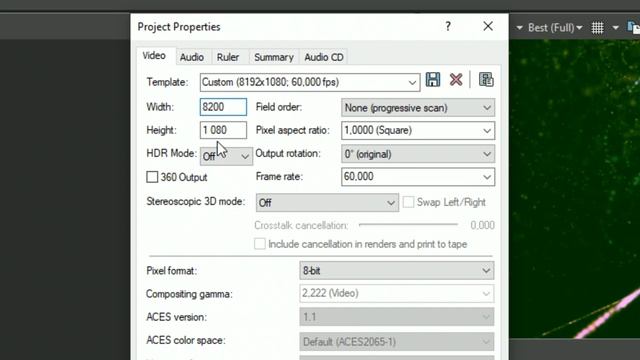640x360 pixels.
Task: Enable the 360 Output checkbox
Action: point(152,177)
